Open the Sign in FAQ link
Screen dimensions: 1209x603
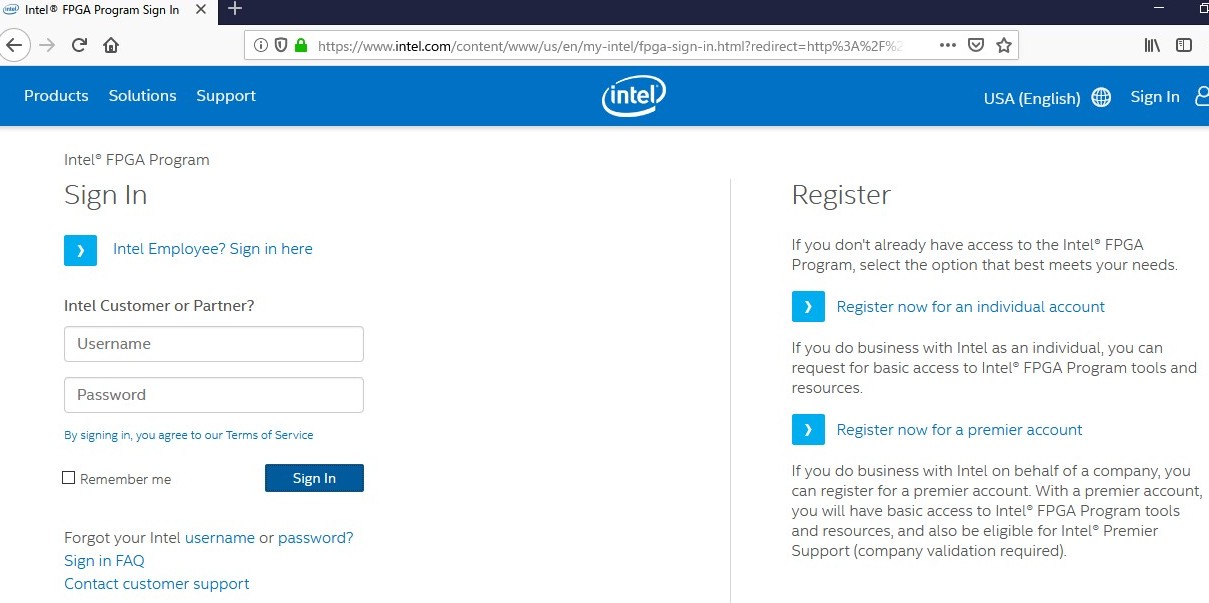point(104,561)
